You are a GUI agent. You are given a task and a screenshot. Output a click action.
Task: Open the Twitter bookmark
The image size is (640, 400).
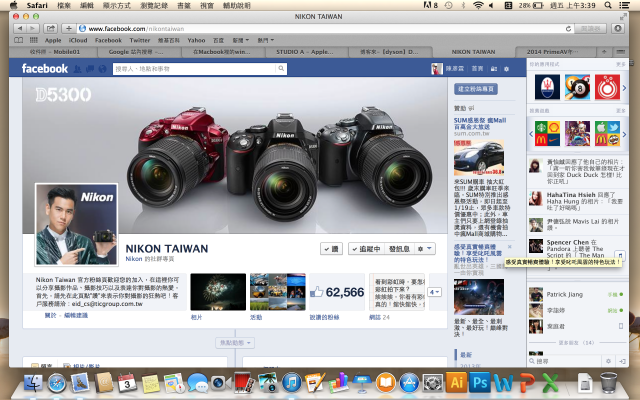140,40
